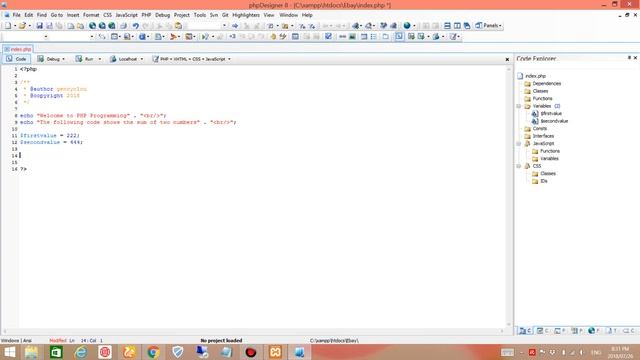The height and width of the screenshot is (360, 640).
Task: Open the Localhost dropdown arrow
Action: point(142,59)
